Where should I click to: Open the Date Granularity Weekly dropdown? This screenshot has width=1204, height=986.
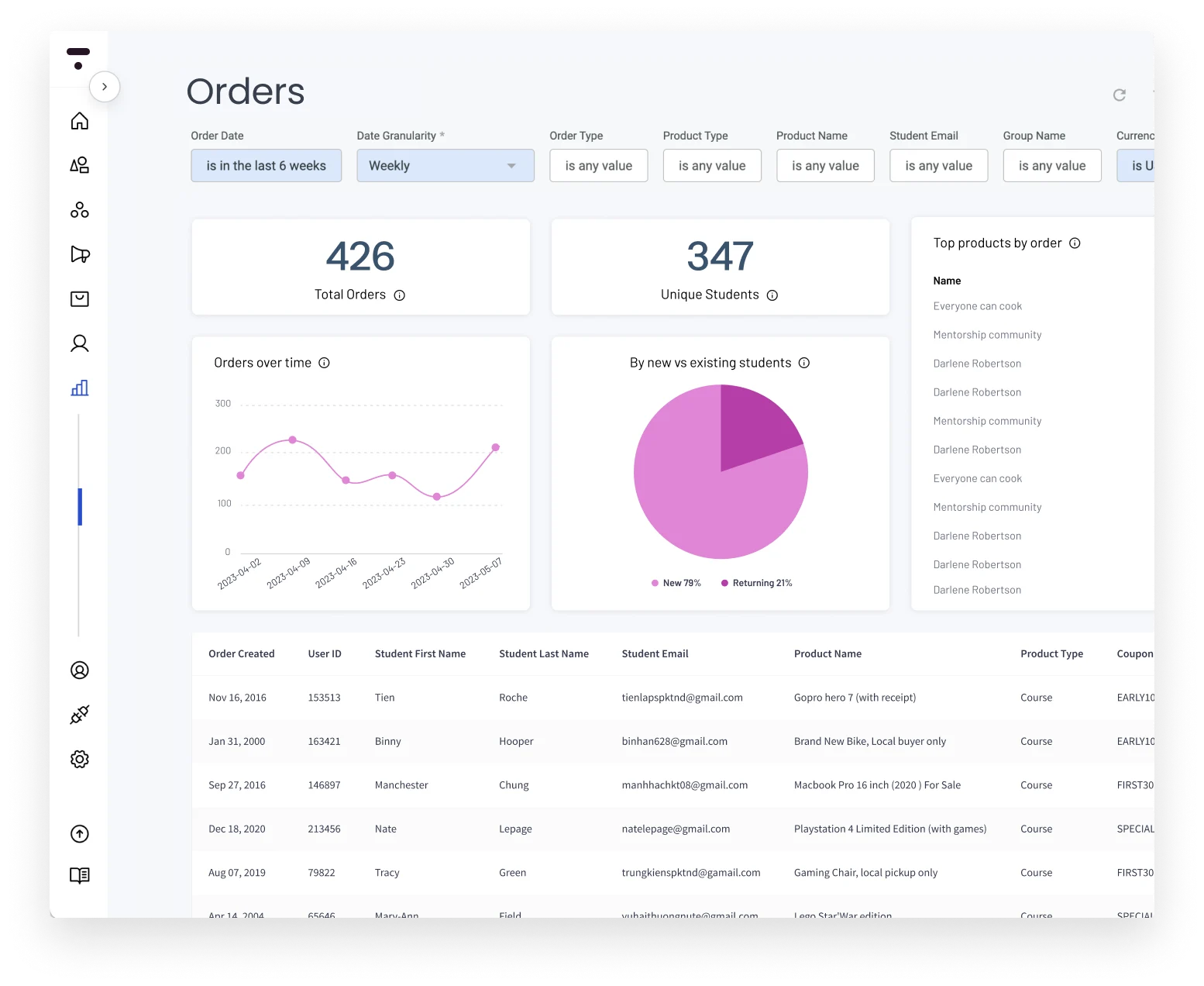pyautogui.click(x=445, y=166)
